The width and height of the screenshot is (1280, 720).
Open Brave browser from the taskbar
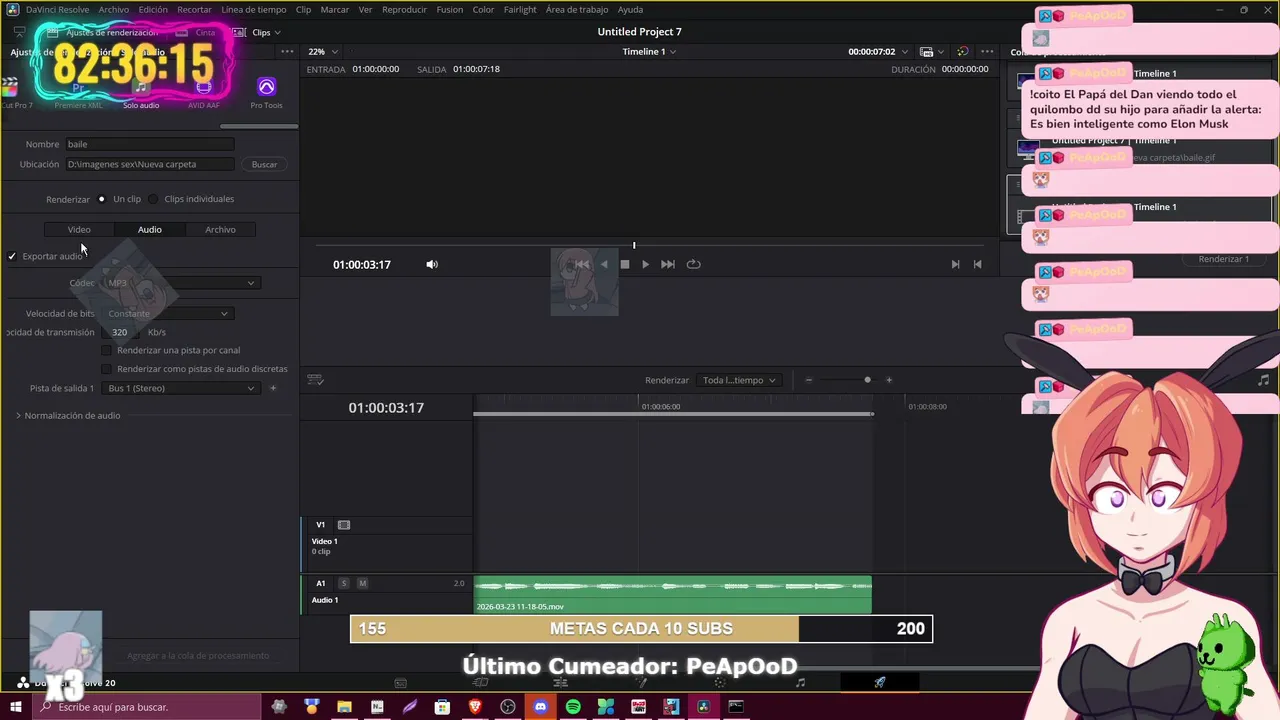475,707
